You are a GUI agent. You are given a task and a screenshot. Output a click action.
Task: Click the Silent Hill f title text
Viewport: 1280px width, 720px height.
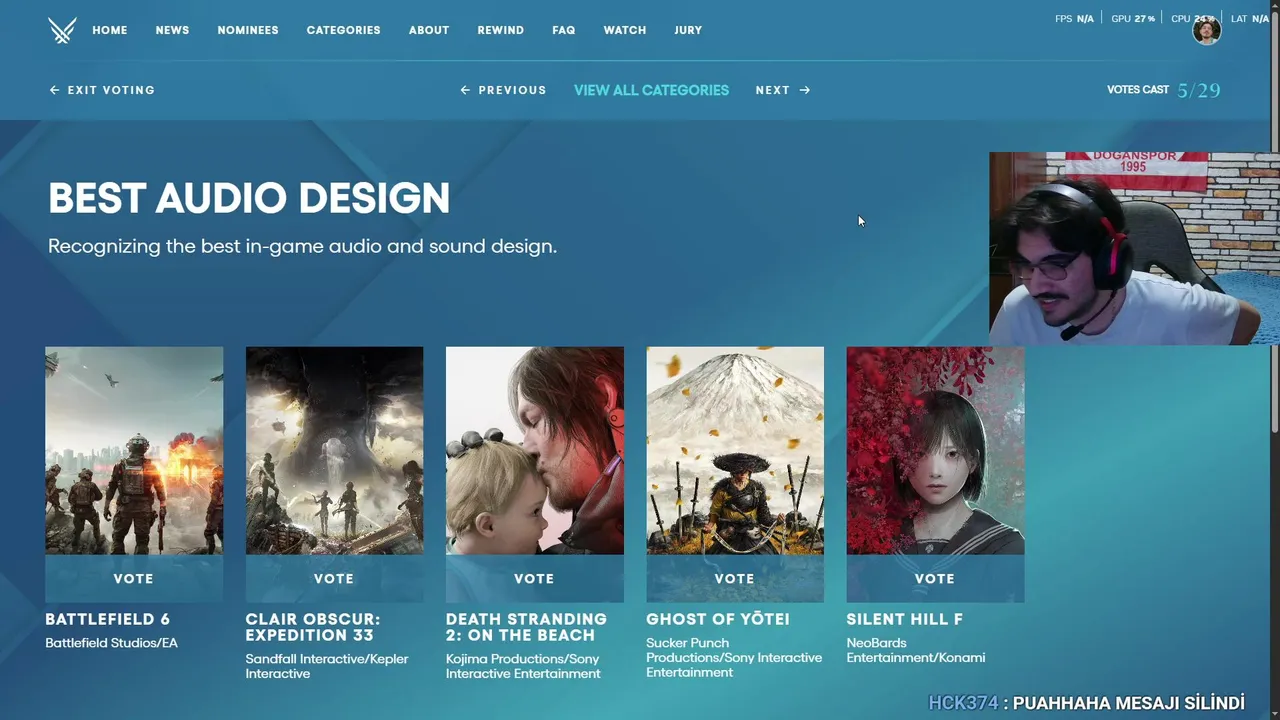click(x=905, y=619)
